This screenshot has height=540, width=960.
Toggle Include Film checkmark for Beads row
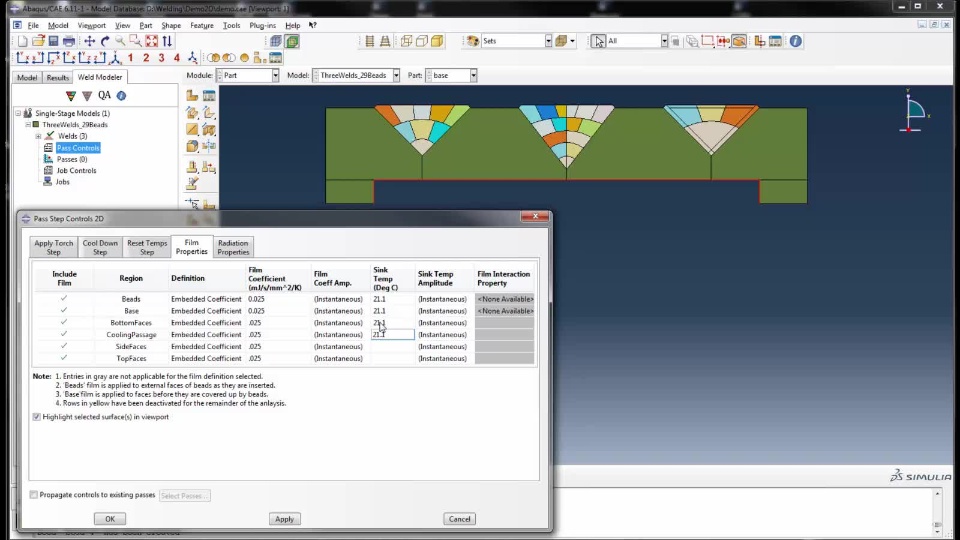pos(64,299)
